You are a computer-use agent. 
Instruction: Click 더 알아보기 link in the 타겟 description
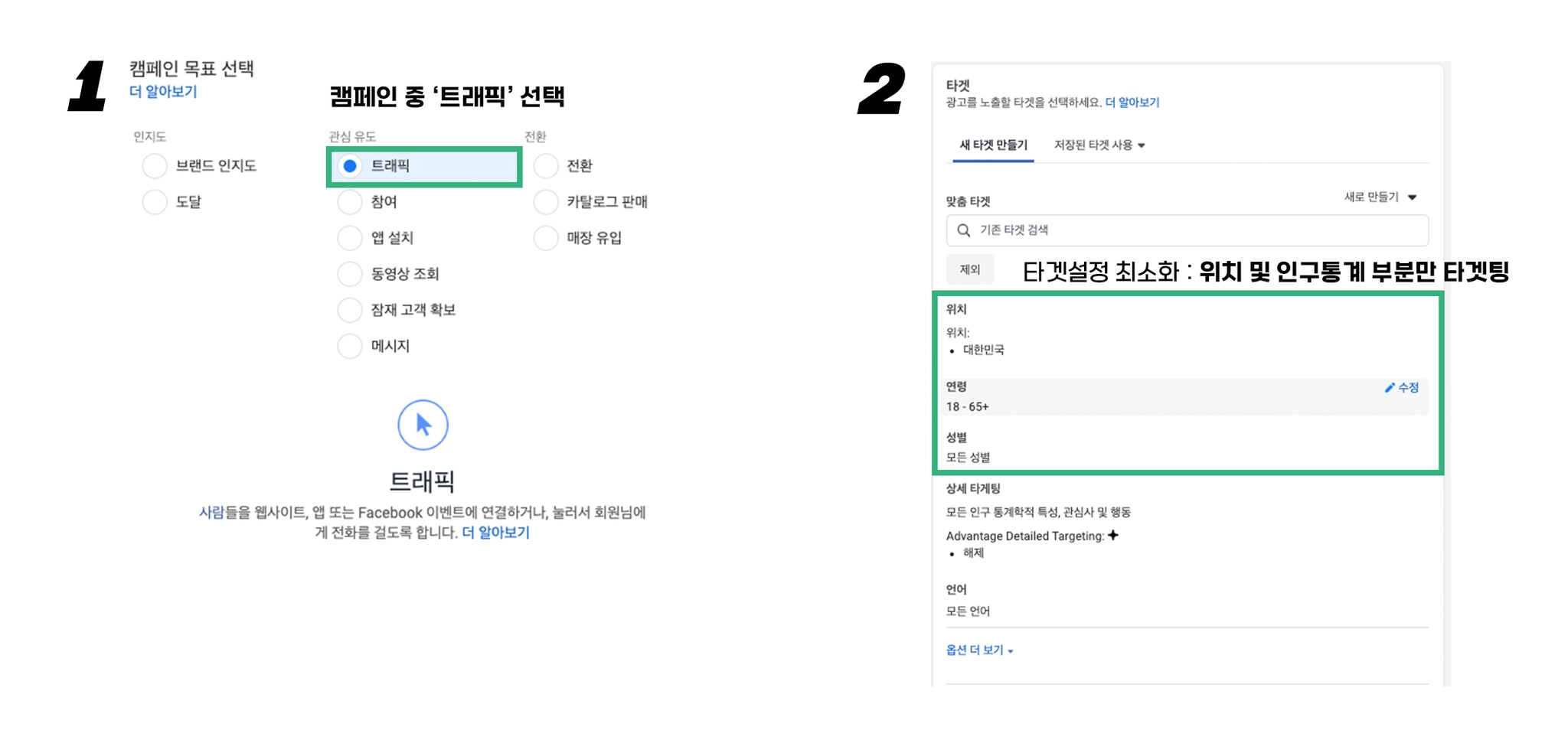(x=1132, y=103)
